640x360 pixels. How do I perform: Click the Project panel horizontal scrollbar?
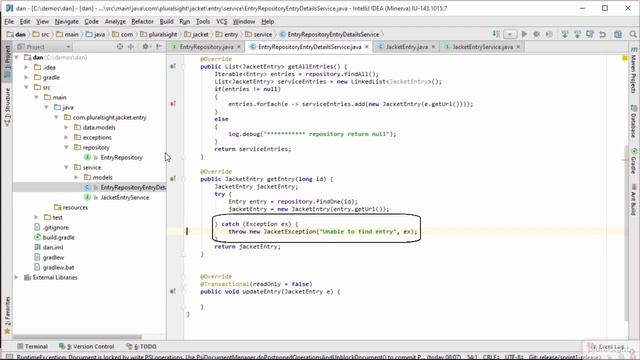[78, 337]
